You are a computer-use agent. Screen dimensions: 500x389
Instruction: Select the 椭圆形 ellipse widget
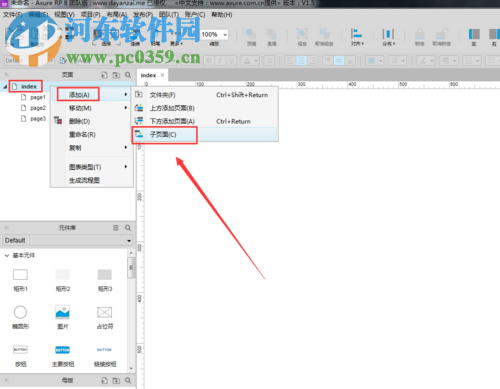(20, 318)
